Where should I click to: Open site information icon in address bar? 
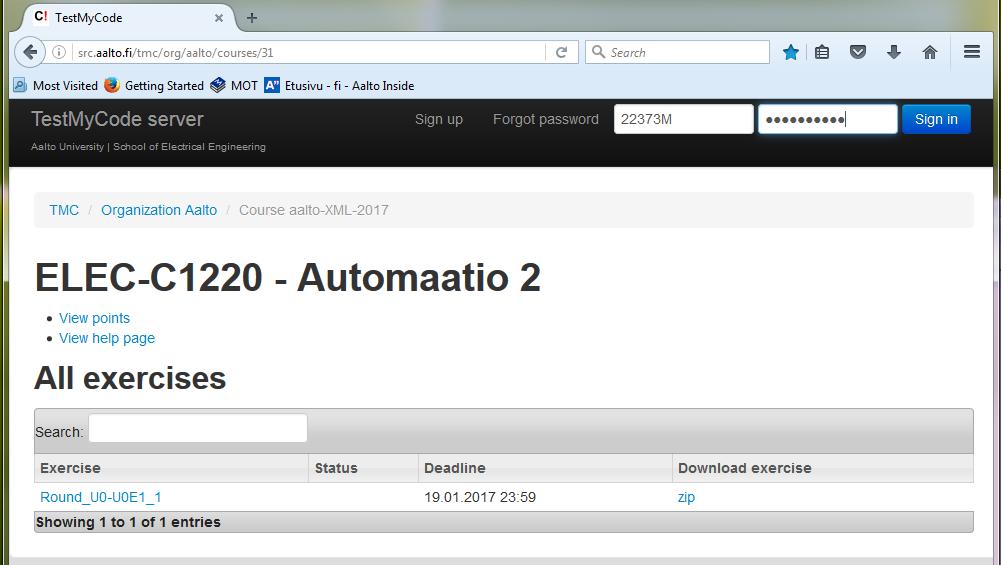(x=58, y=52)
